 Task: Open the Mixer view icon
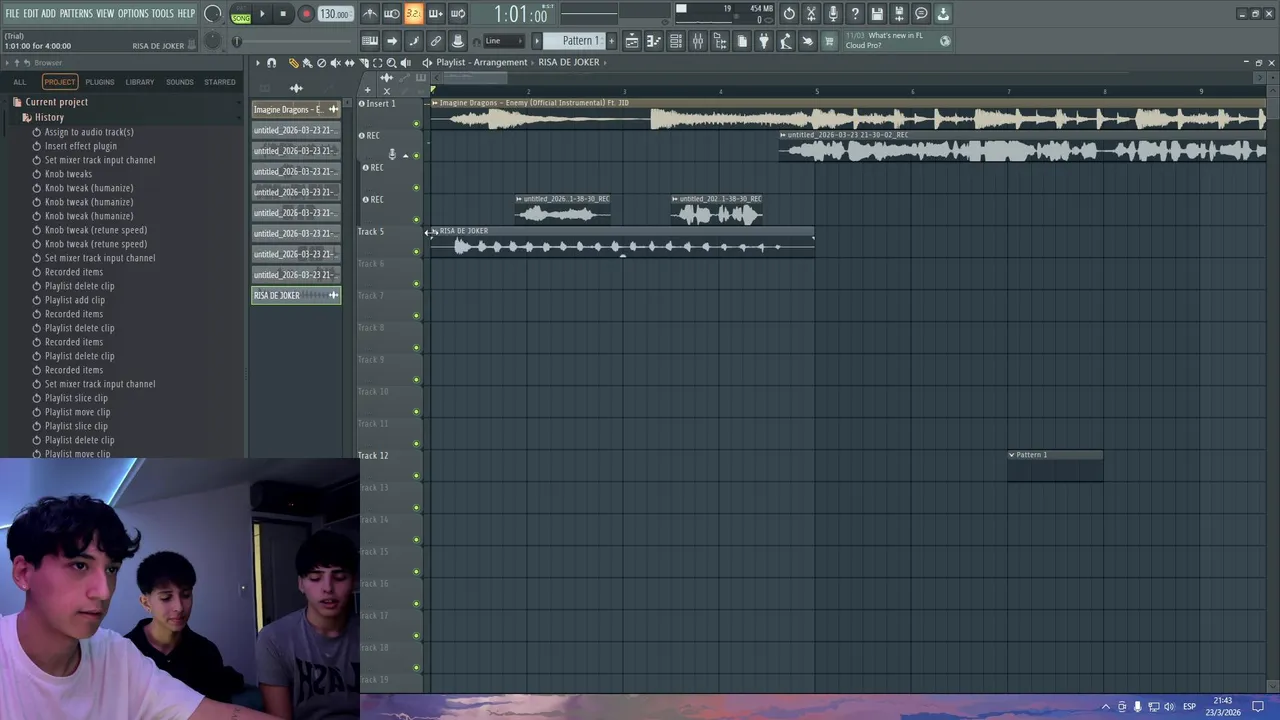coord(698,41)
